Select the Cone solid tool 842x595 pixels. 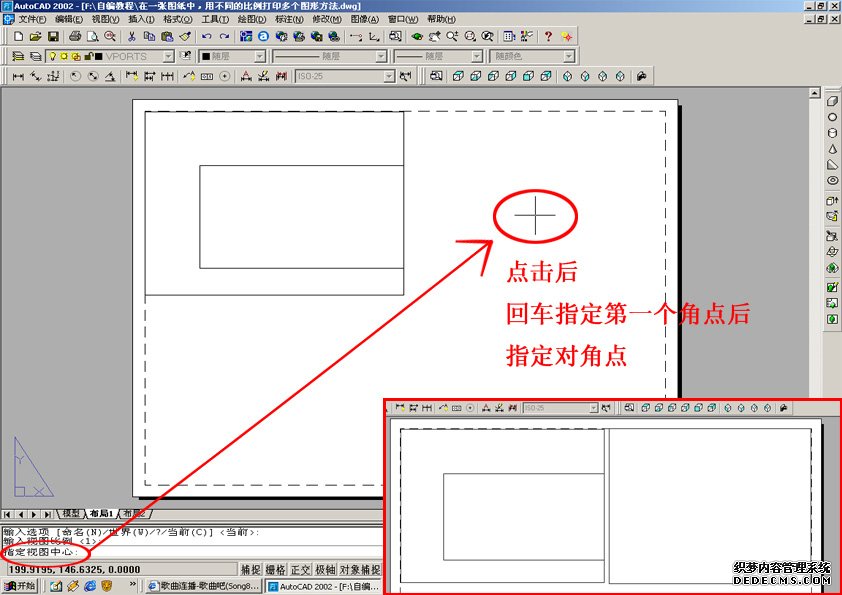coord(832,149)
